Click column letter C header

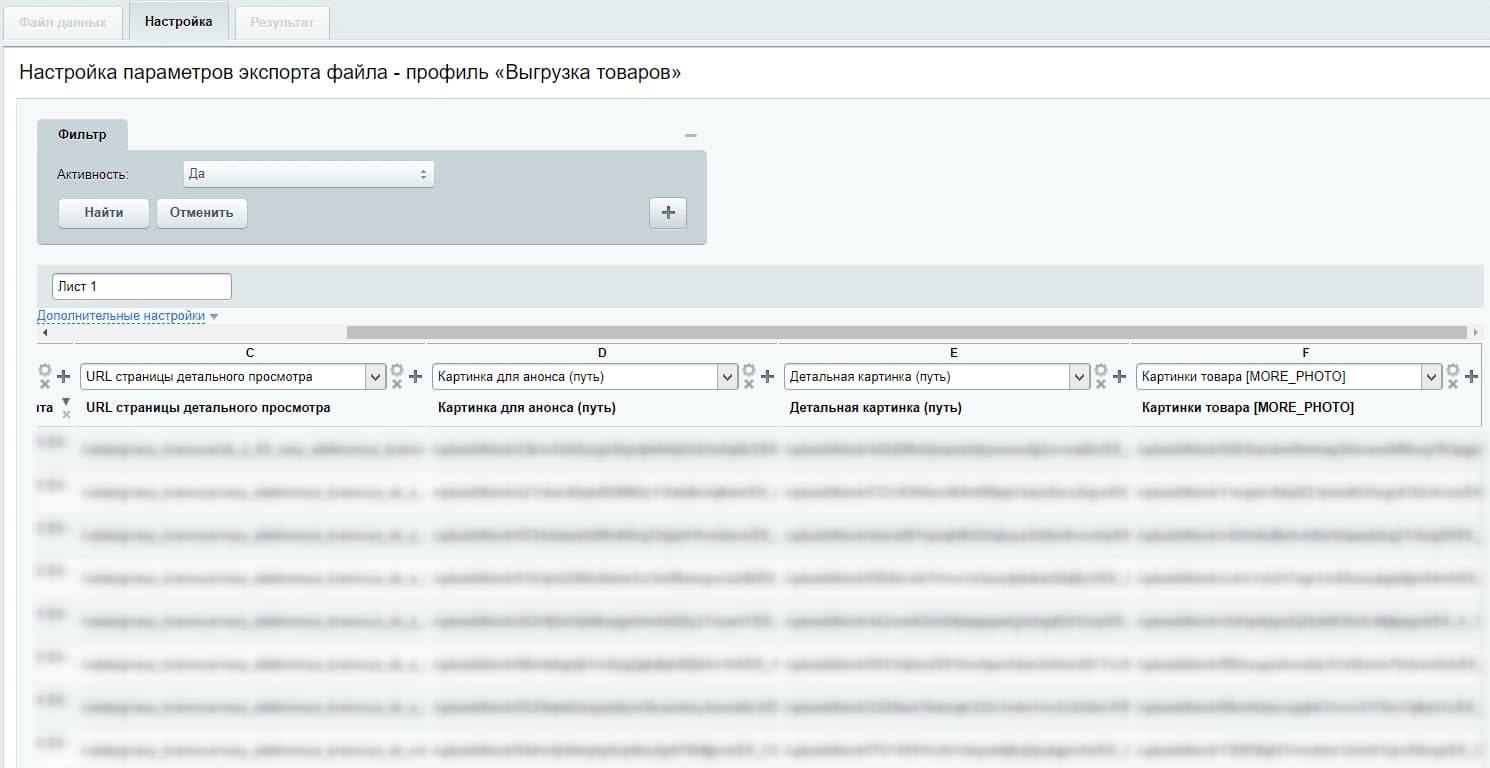(x=250, y=353)
